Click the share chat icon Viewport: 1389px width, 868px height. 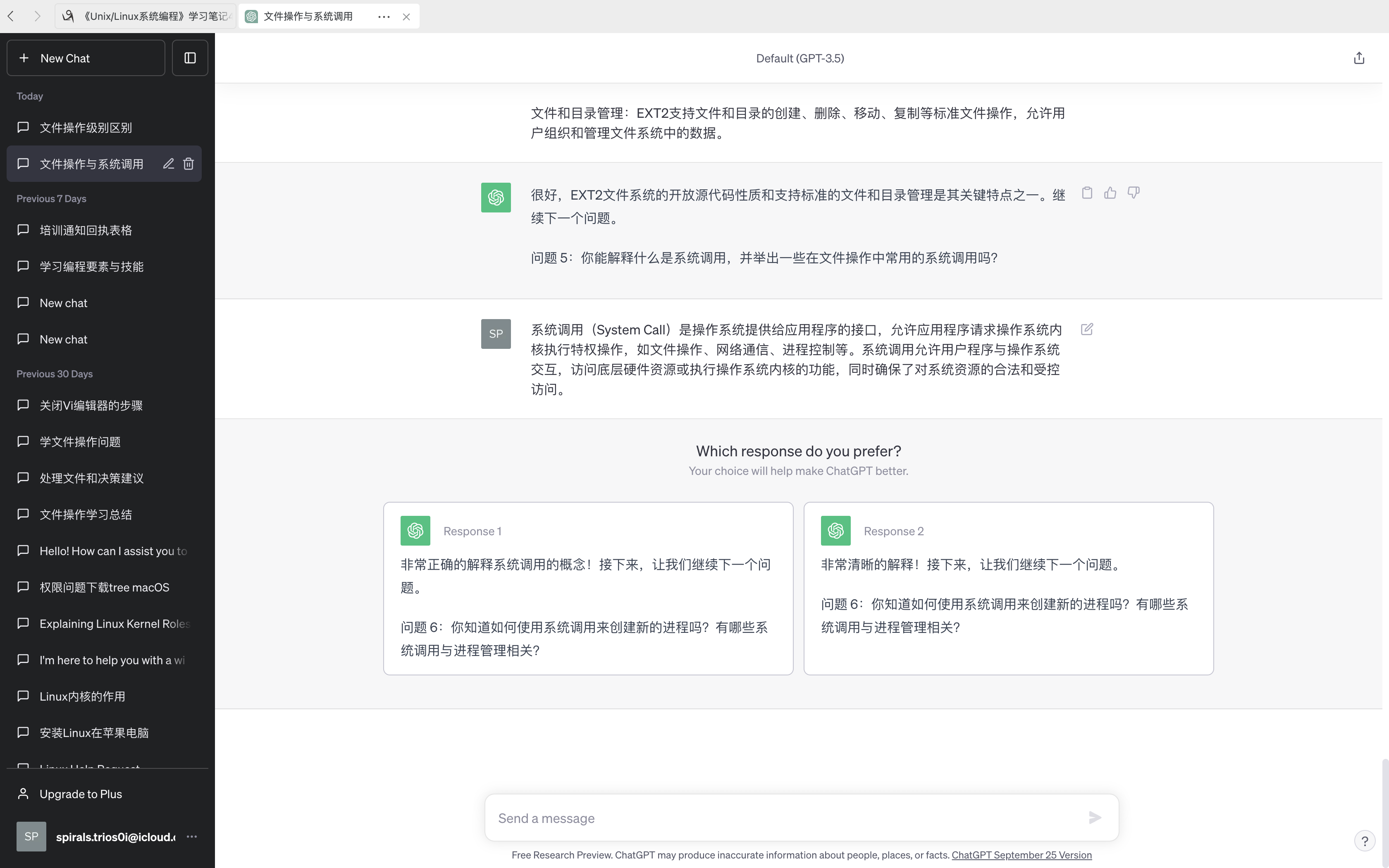click(1358, 58)
